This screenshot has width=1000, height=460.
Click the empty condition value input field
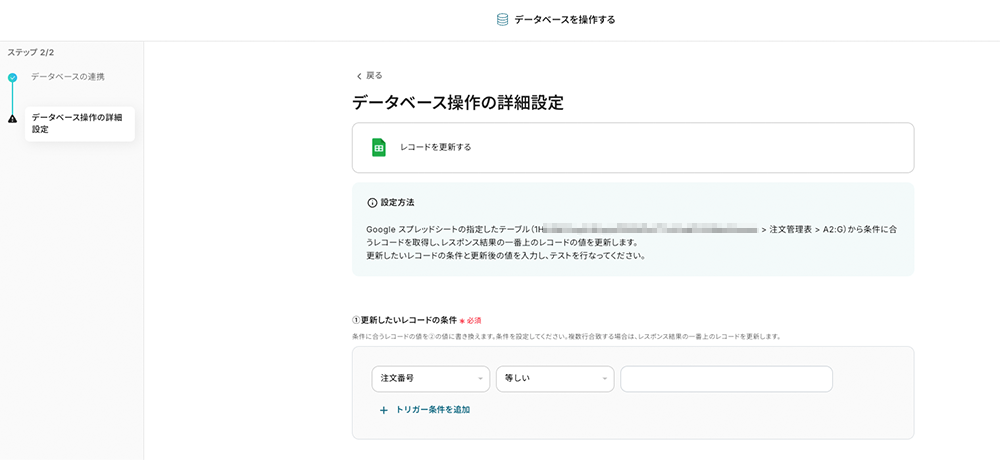pos(726,379)
